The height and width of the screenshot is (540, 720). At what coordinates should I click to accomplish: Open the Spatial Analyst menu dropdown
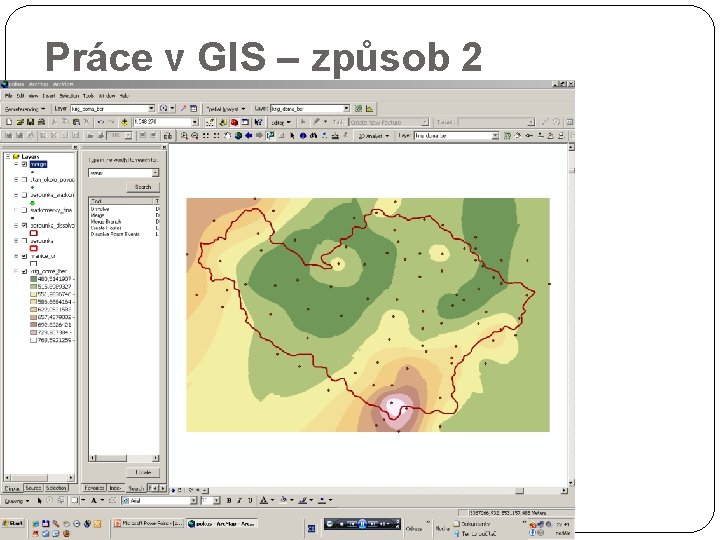coord(225,109)
